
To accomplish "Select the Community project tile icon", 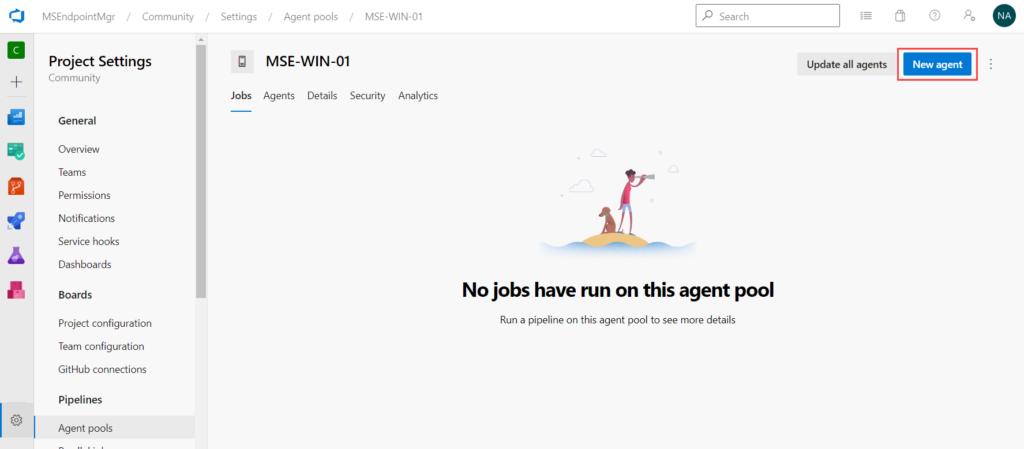I will (16, 50).
